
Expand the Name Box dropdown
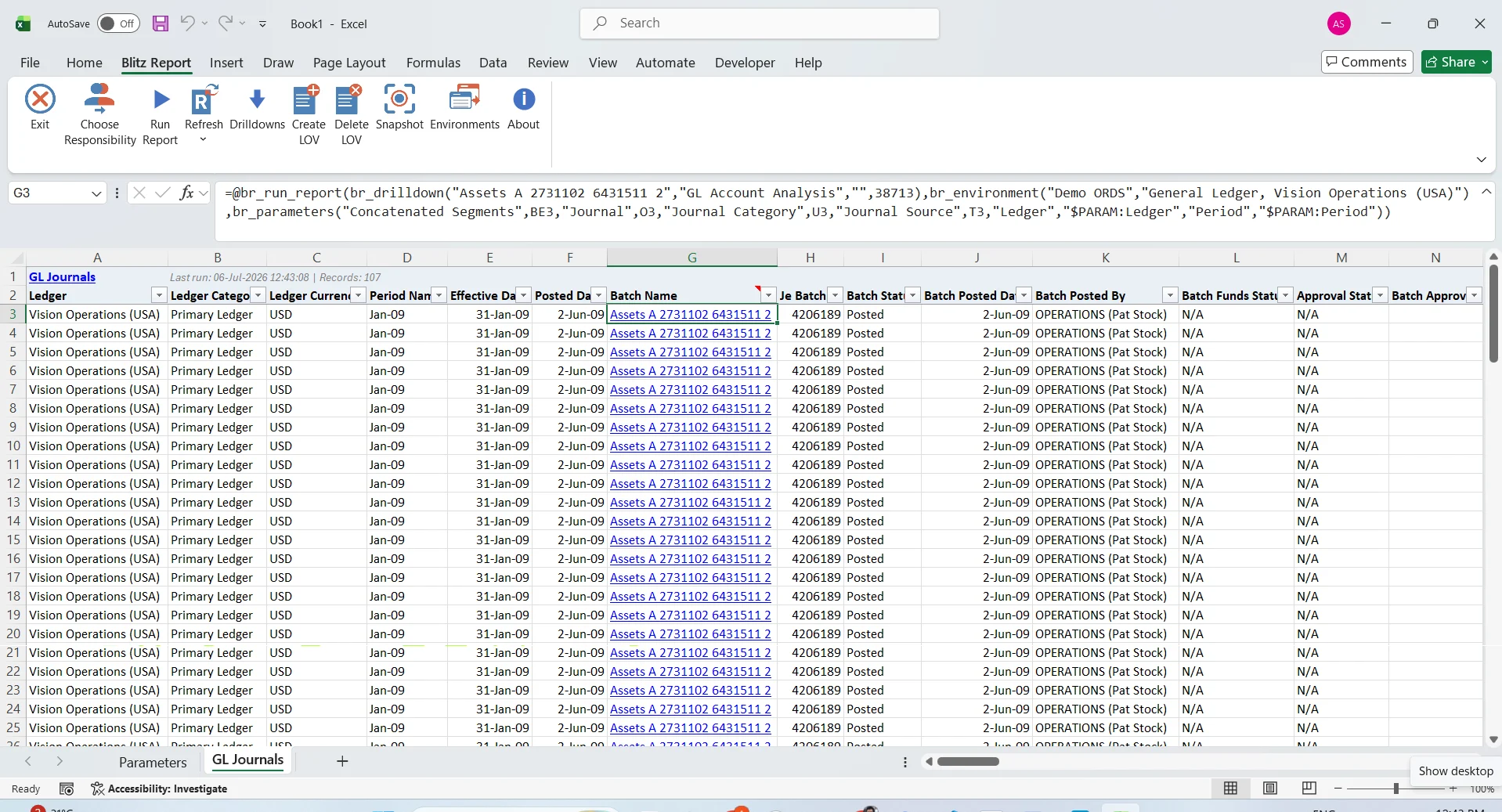click(x=96, y=193)
